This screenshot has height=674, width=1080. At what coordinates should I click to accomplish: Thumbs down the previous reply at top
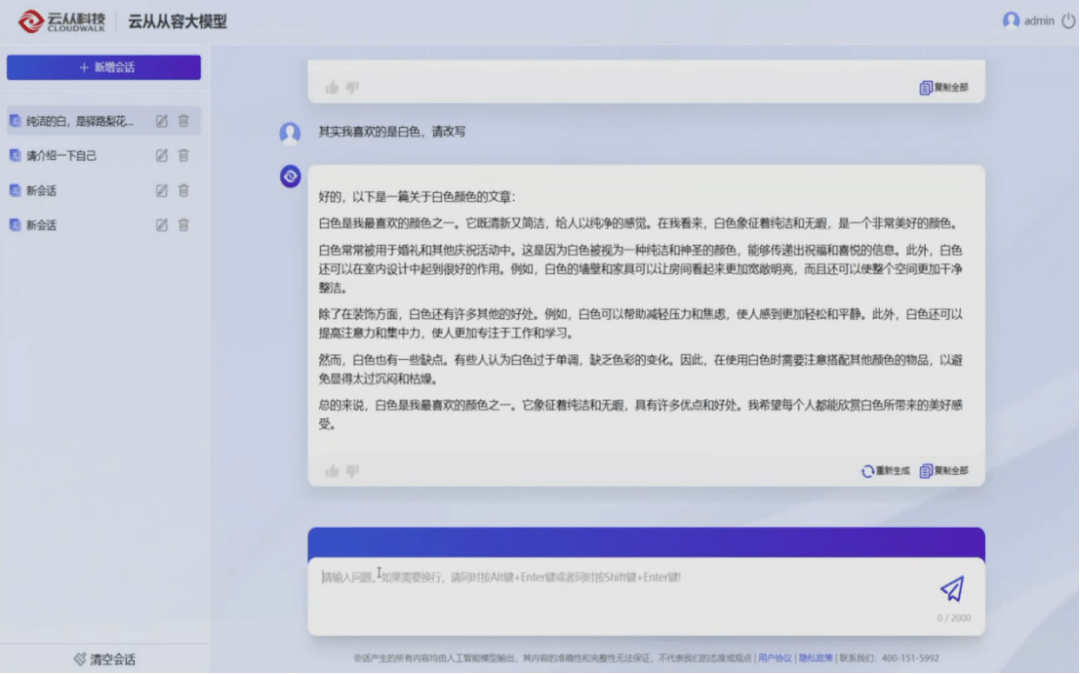[353, 87]
